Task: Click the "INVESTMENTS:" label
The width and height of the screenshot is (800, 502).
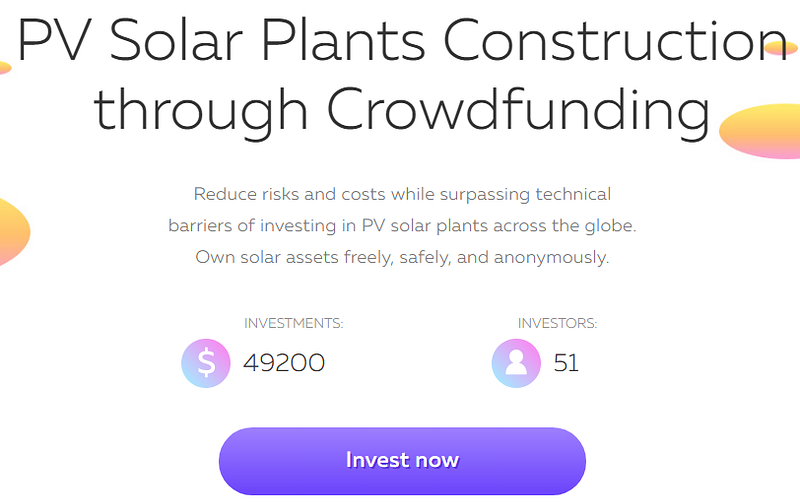Action: tap(294, 323)
